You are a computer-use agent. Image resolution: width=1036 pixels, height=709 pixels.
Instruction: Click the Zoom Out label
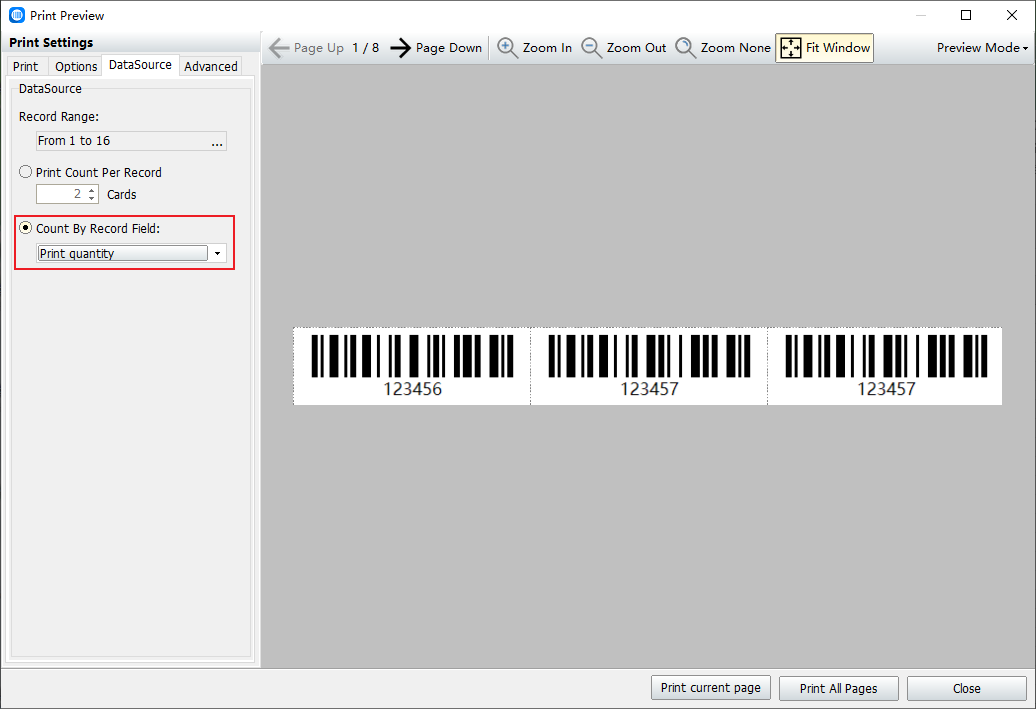[x=636, y=48]
